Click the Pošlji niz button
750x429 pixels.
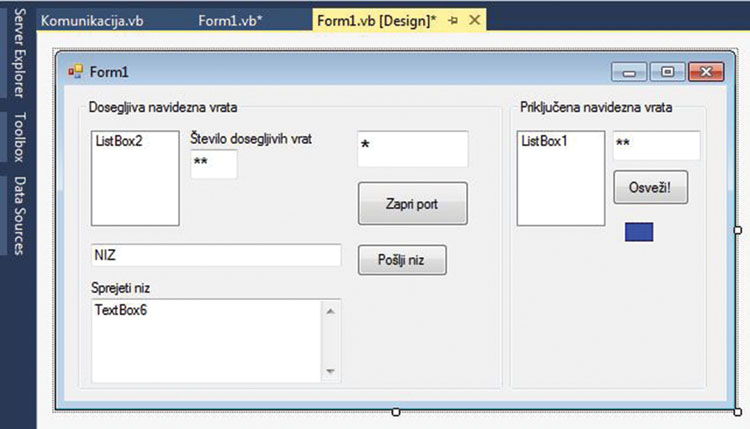click(x=401, y=260)
